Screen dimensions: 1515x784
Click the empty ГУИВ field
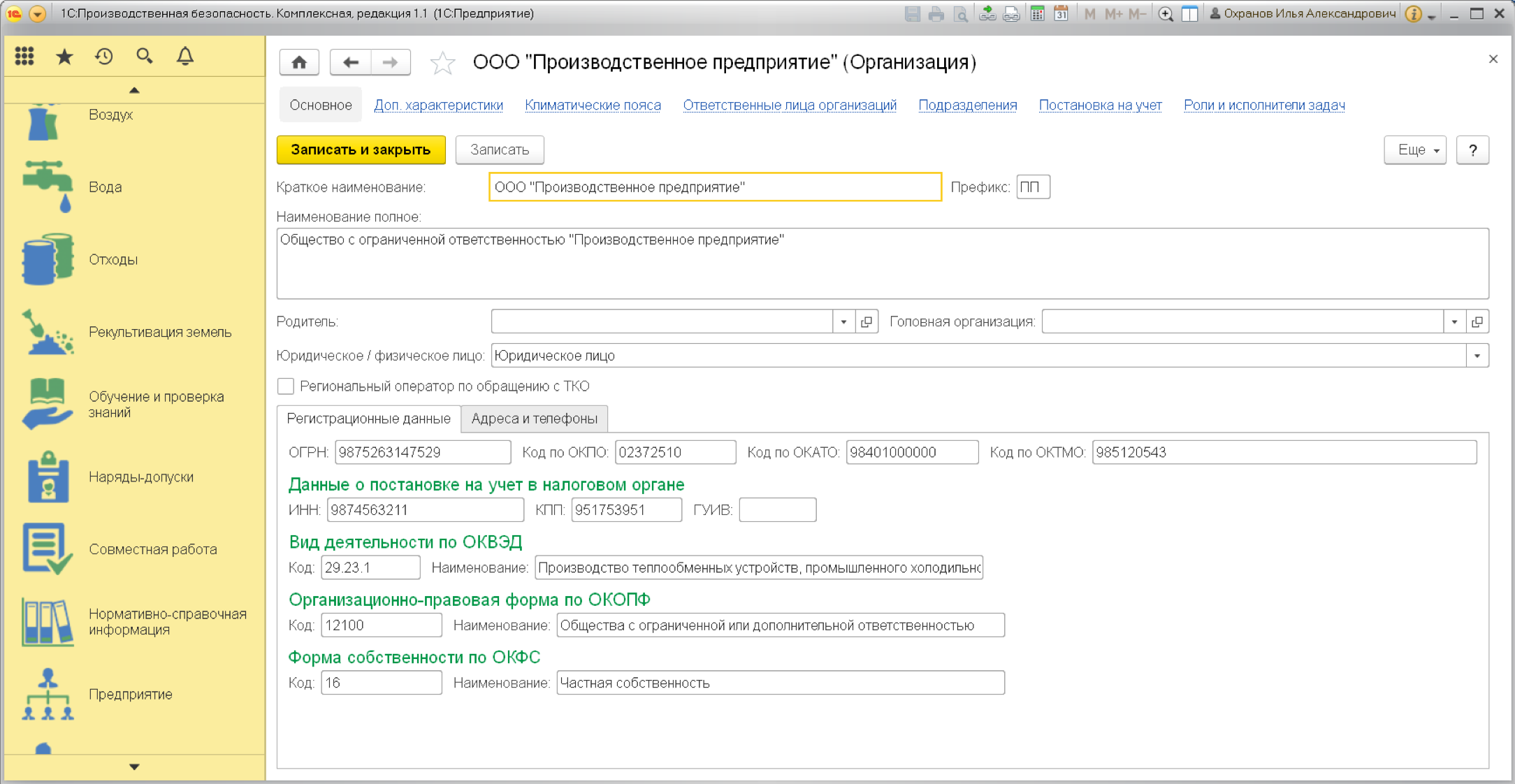pyautogui.click(x=777, y=509)
